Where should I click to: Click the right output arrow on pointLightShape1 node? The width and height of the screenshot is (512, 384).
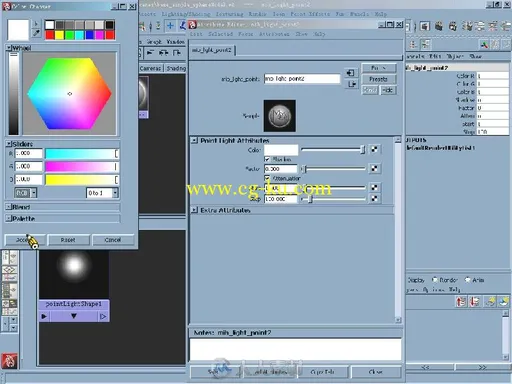[103, 316]
